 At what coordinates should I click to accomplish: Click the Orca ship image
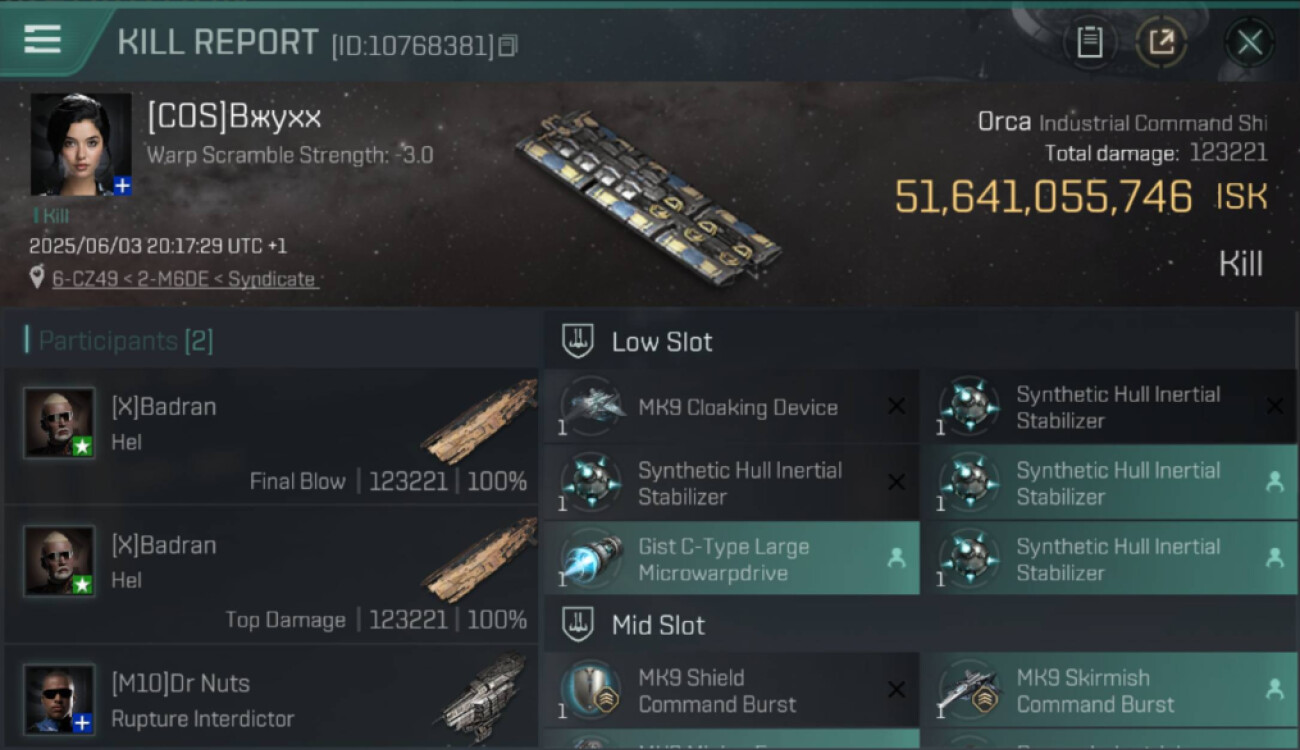[x=648, y=195]
